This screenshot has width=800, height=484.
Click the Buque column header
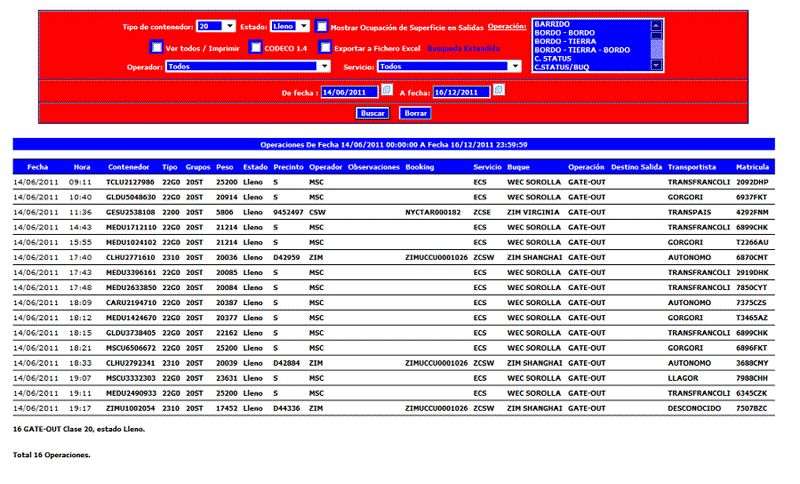(x=518, y=167)
